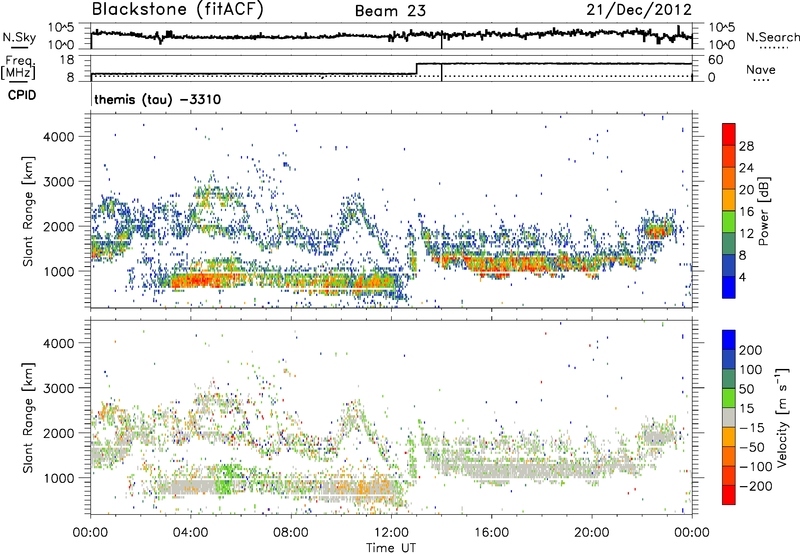The height and width of the screenshot is (554, 800).
Task: Click the 'N.Sky' legend label
Action: click(x=19, y=37)
